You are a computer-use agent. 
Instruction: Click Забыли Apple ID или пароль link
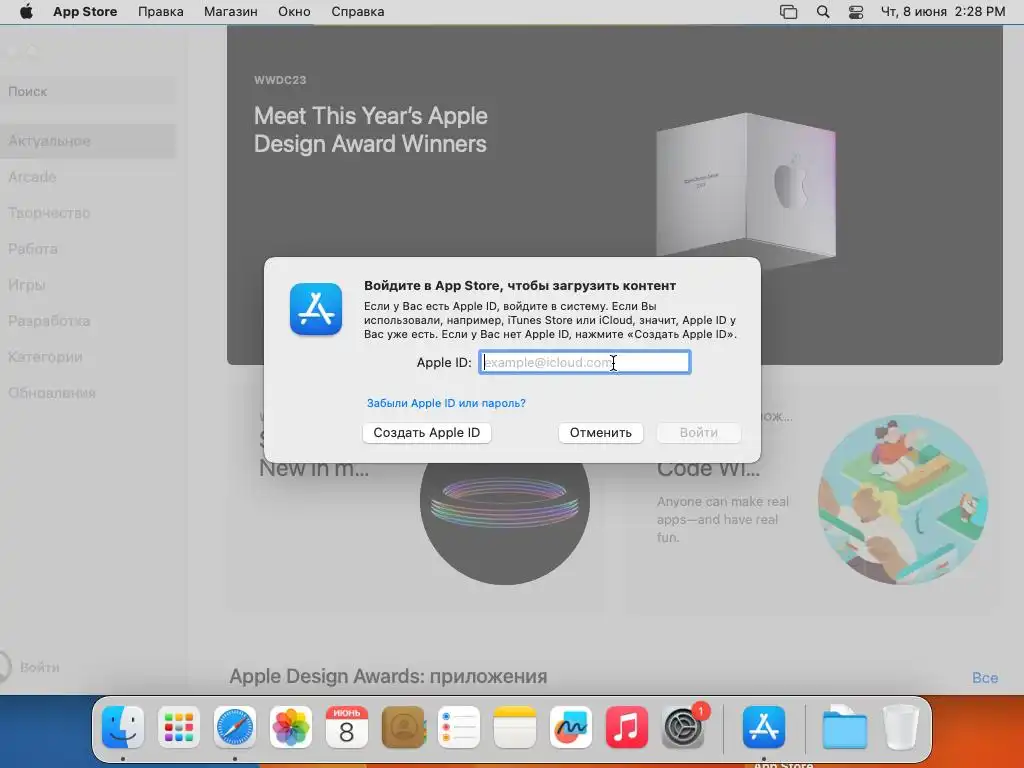(x=446, y=403)
